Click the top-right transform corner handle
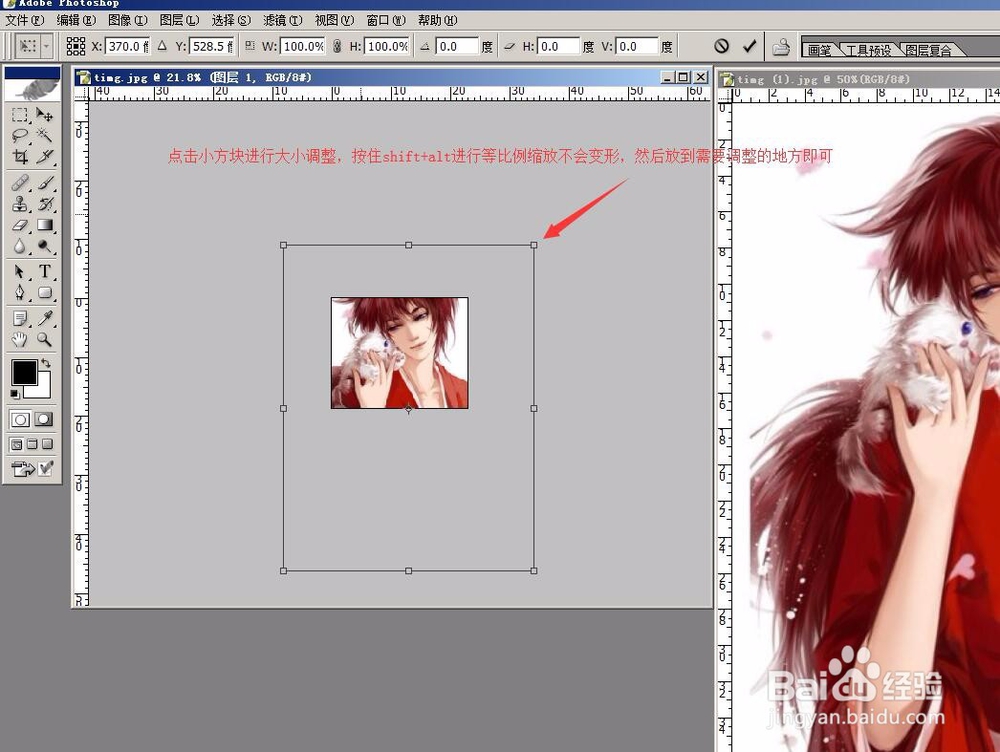The image size is (1000, 752). click(x=534, y=245)
